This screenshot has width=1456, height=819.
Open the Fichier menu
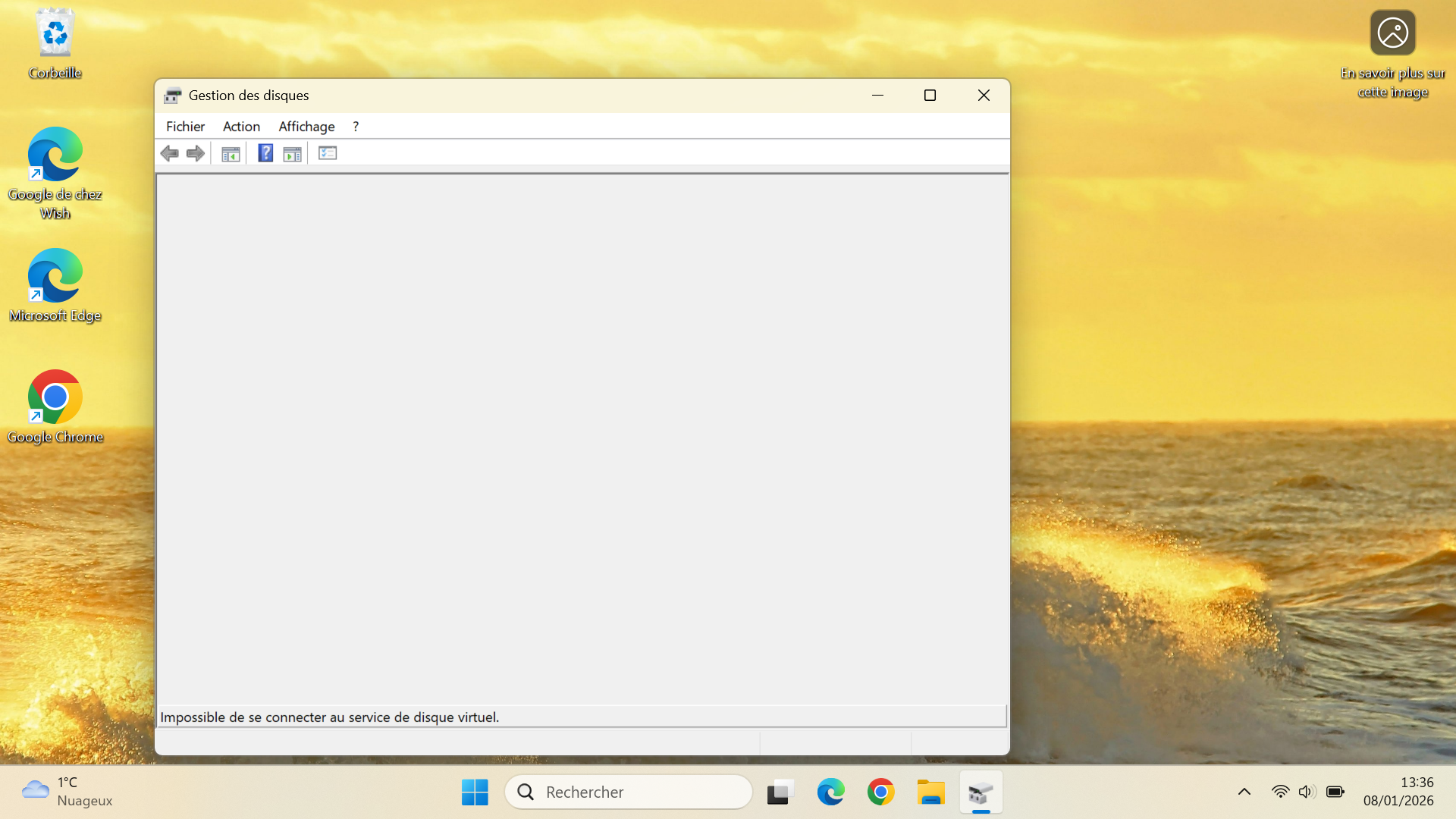tap(185, 127)
